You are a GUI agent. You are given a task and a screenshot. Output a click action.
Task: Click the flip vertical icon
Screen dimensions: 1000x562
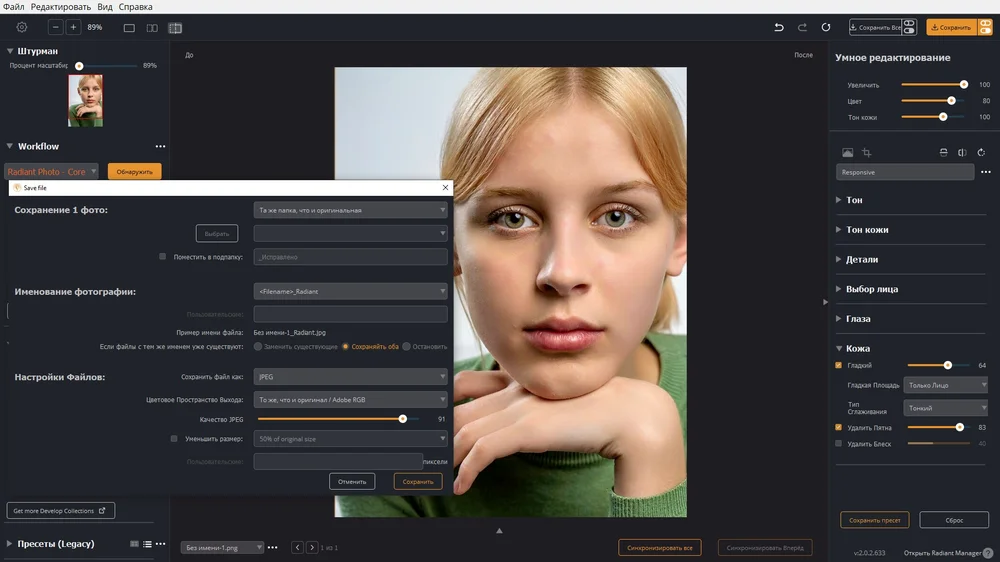pyautogui.click(x=943, y=152)
